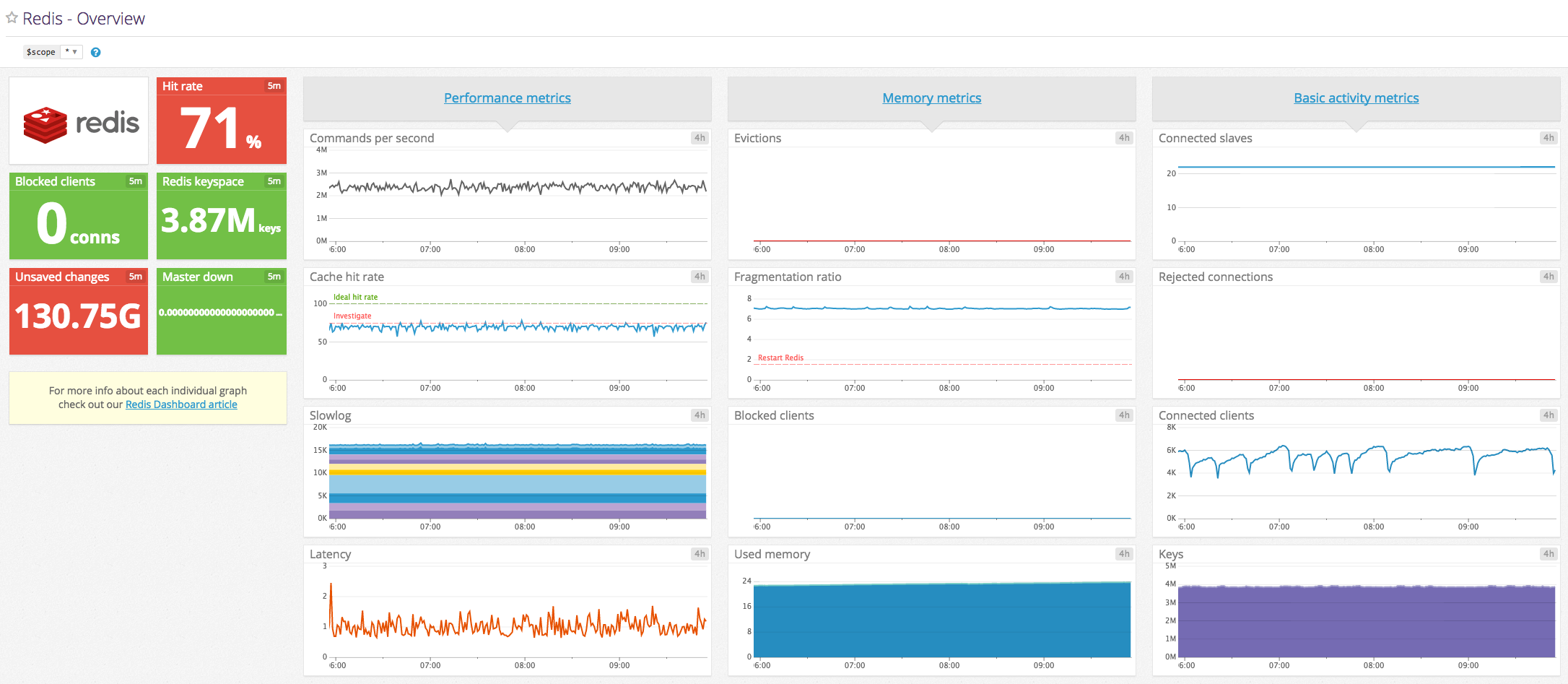Click the 4h badge on the Keys graph
1568x684 pixels.
point(1548,554)
